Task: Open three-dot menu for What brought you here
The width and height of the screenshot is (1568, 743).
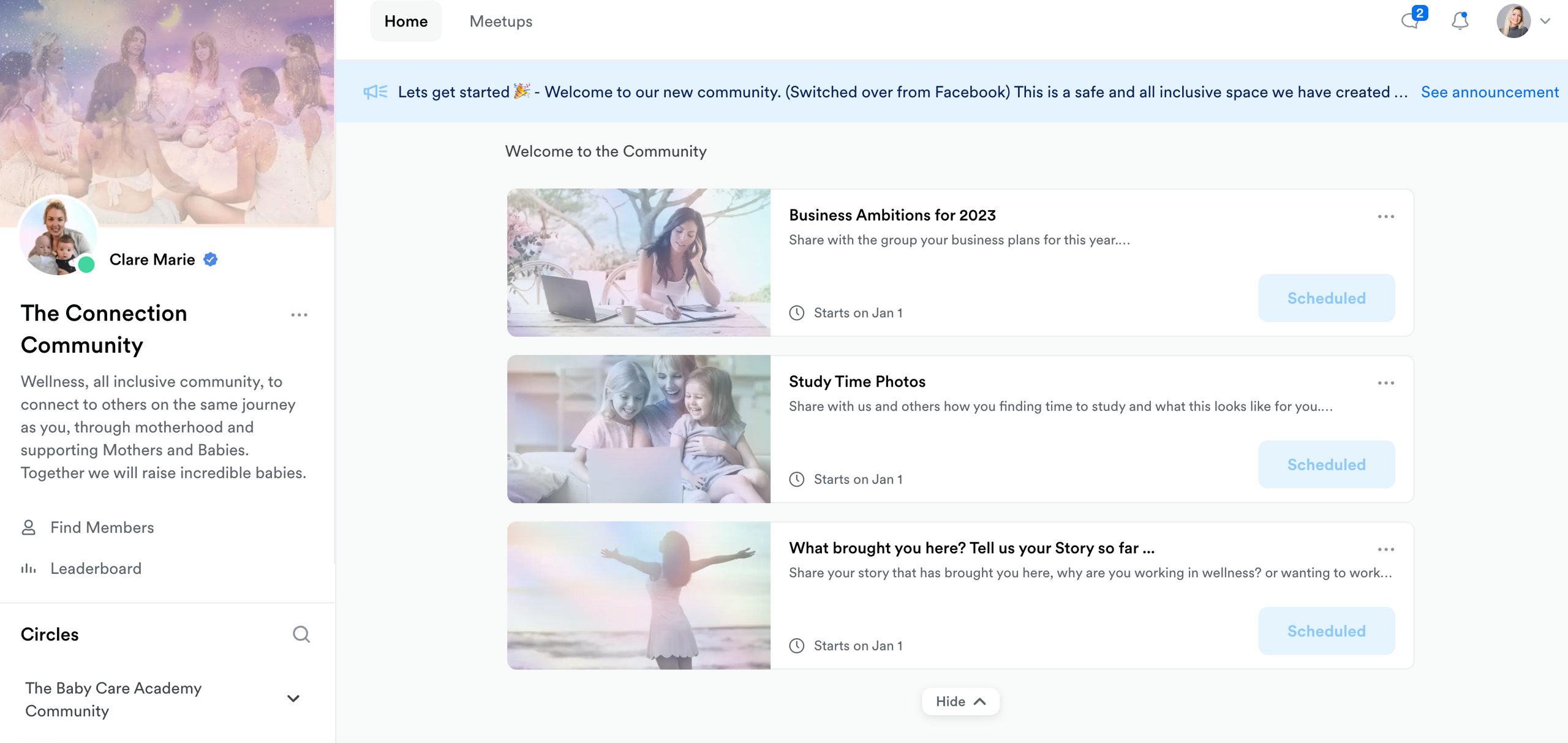Action: pyautogui.click(x=1385, y=549)
